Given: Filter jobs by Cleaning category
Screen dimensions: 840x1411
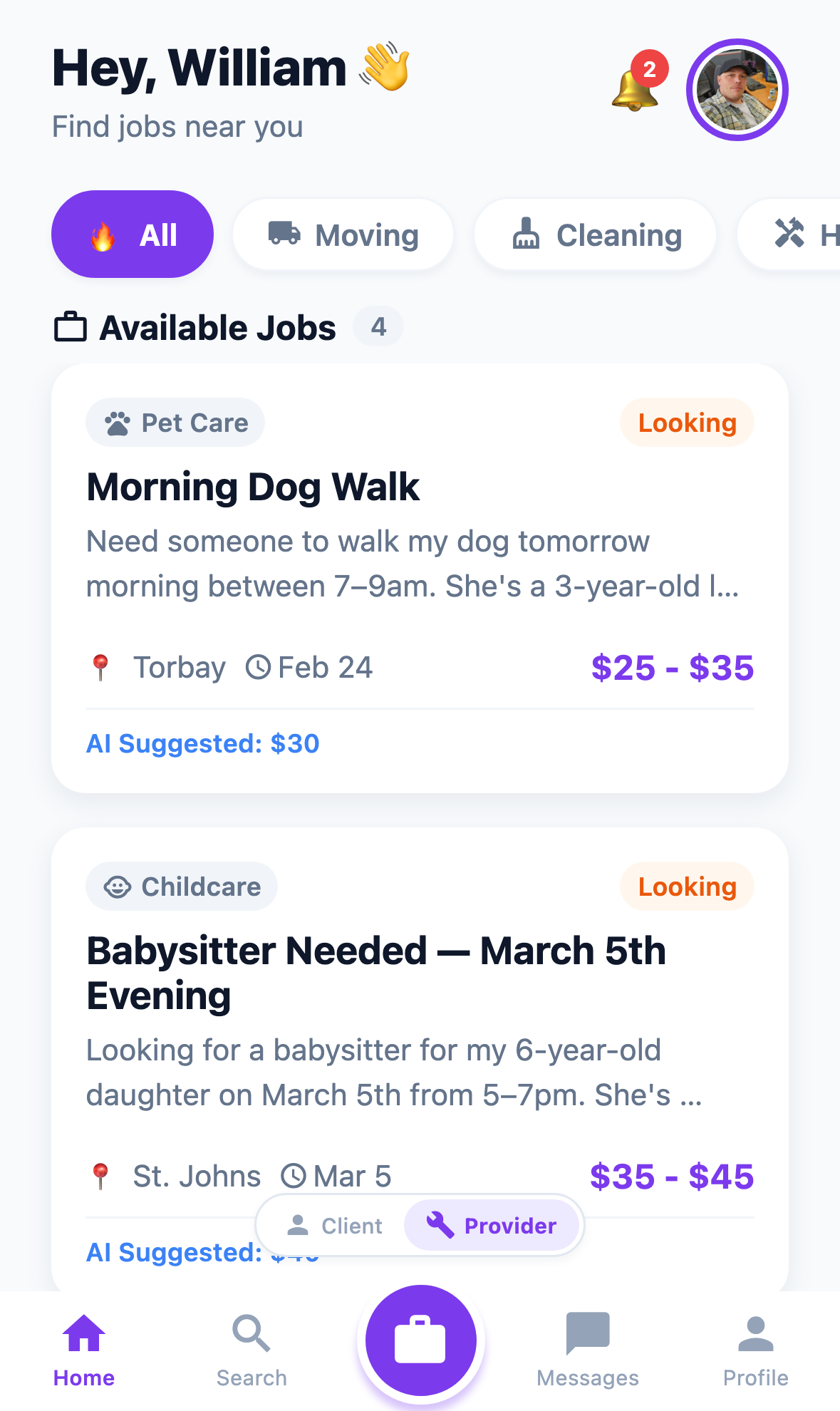Looking at the screenshot, I should click(596, 234).
